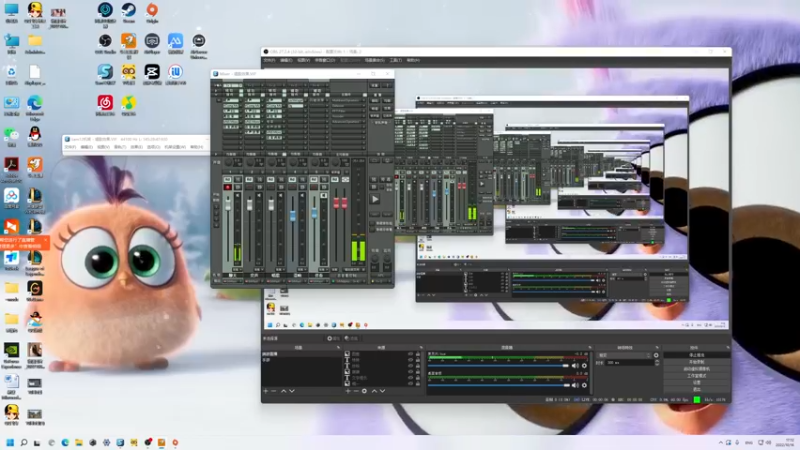Add a new source in OBS Sources panel

tap(348, 391)
